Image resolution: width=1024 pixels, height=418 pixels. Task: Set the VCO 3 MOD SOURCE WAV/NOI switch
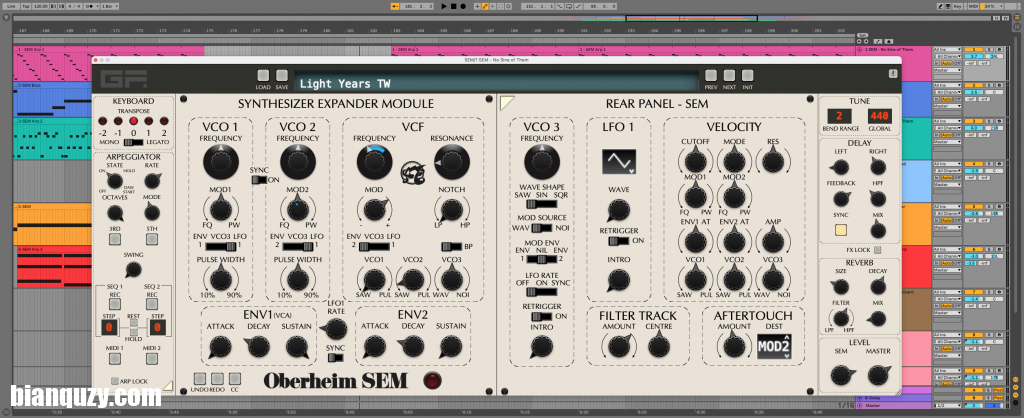(x=542, y=228)
